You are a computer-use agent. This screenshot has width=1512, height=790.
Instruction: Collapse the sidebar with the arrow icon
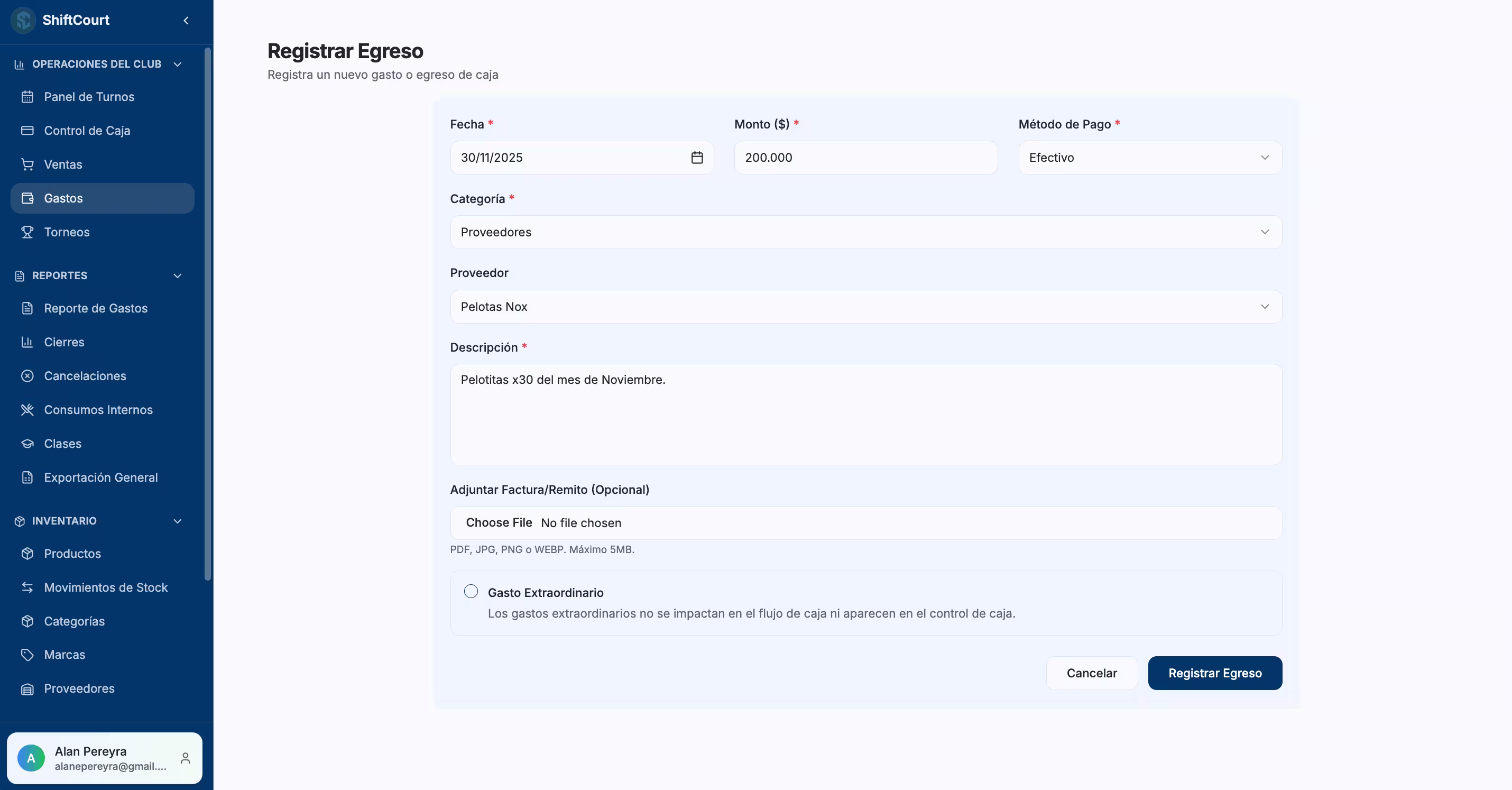[186, 21]
